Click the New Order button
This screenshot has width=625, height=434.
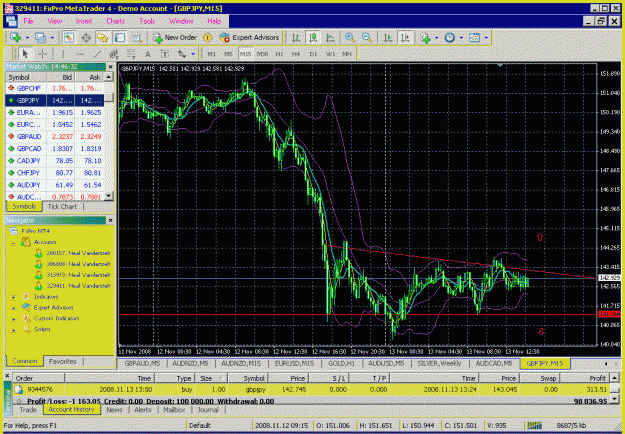(176, 37)
